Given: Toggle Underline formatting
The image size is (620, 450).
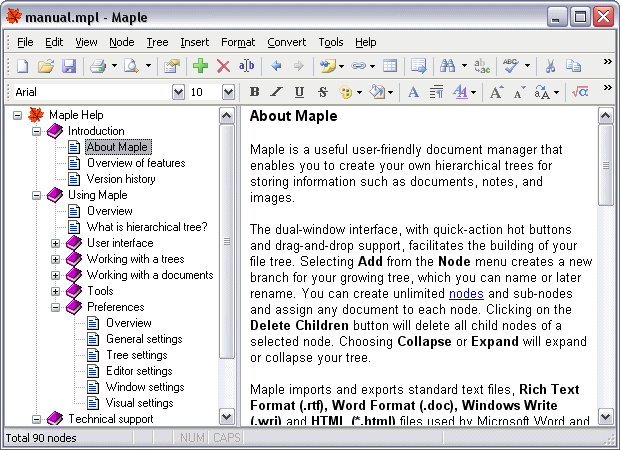Looking at the screenshot, I should point(299,92).
